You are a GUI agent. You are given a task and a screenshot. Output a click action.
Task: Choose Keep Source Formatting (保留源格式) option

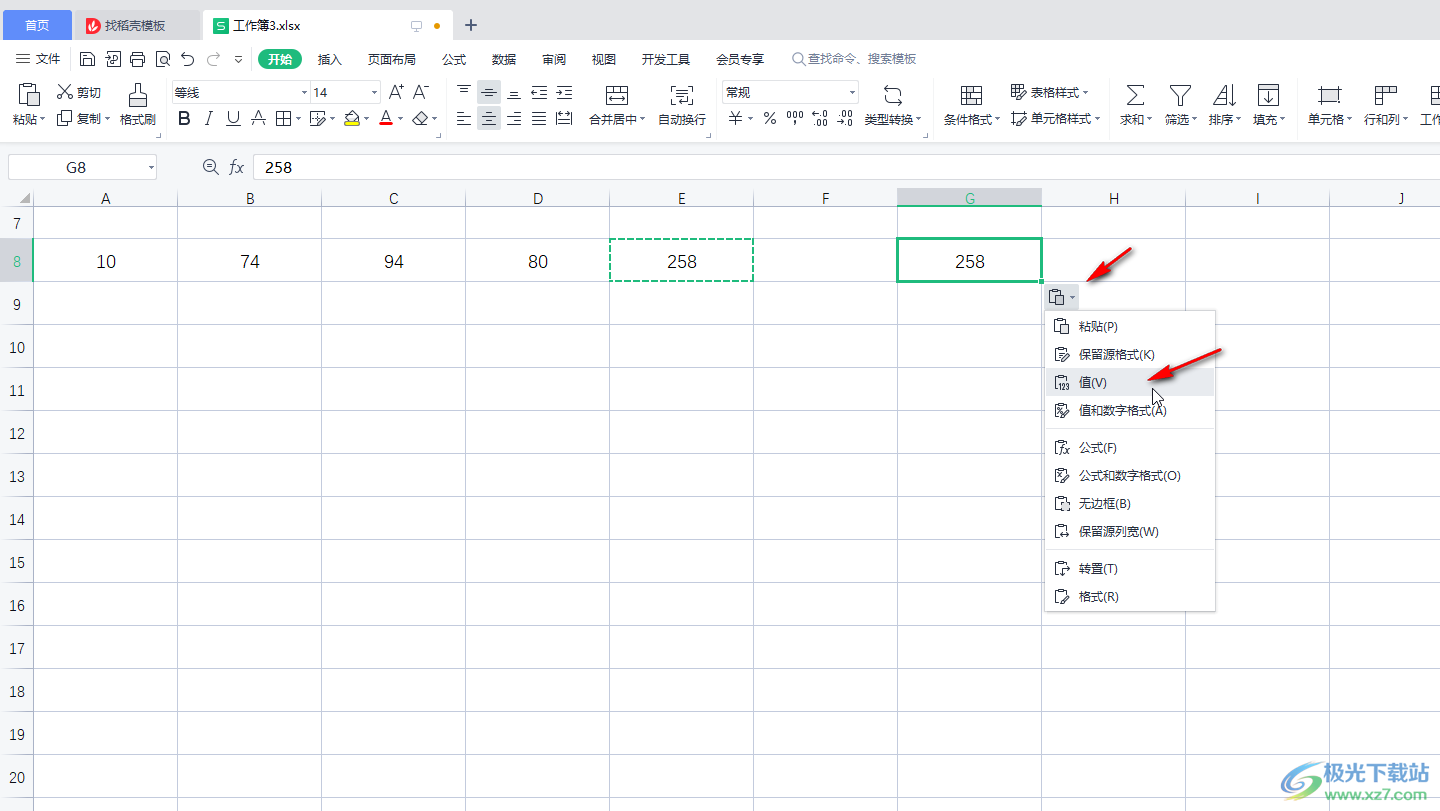click(x=1130, y=354)
